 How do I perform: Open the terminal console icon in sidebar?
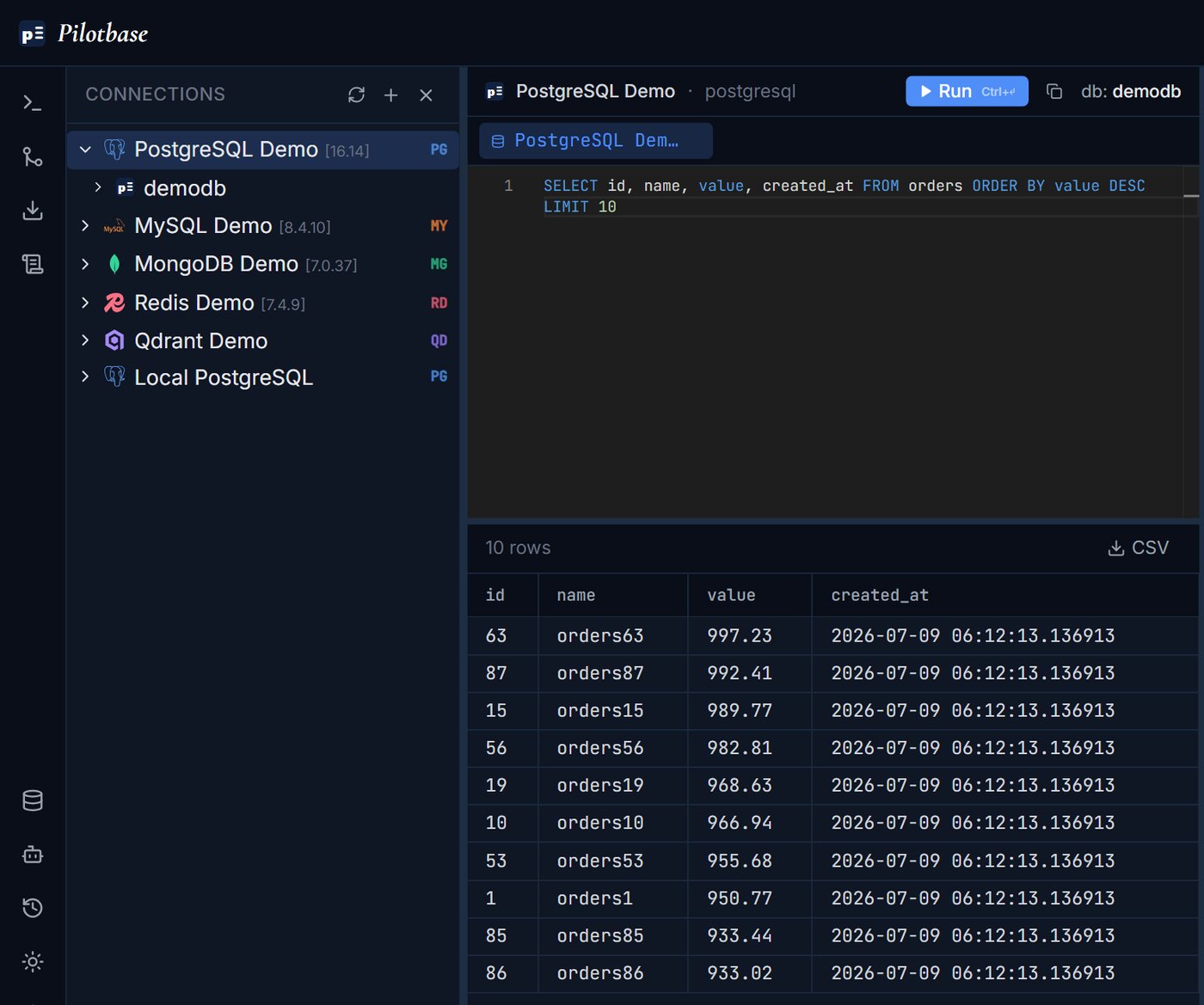pyautogui.click(x=33, y=103)
